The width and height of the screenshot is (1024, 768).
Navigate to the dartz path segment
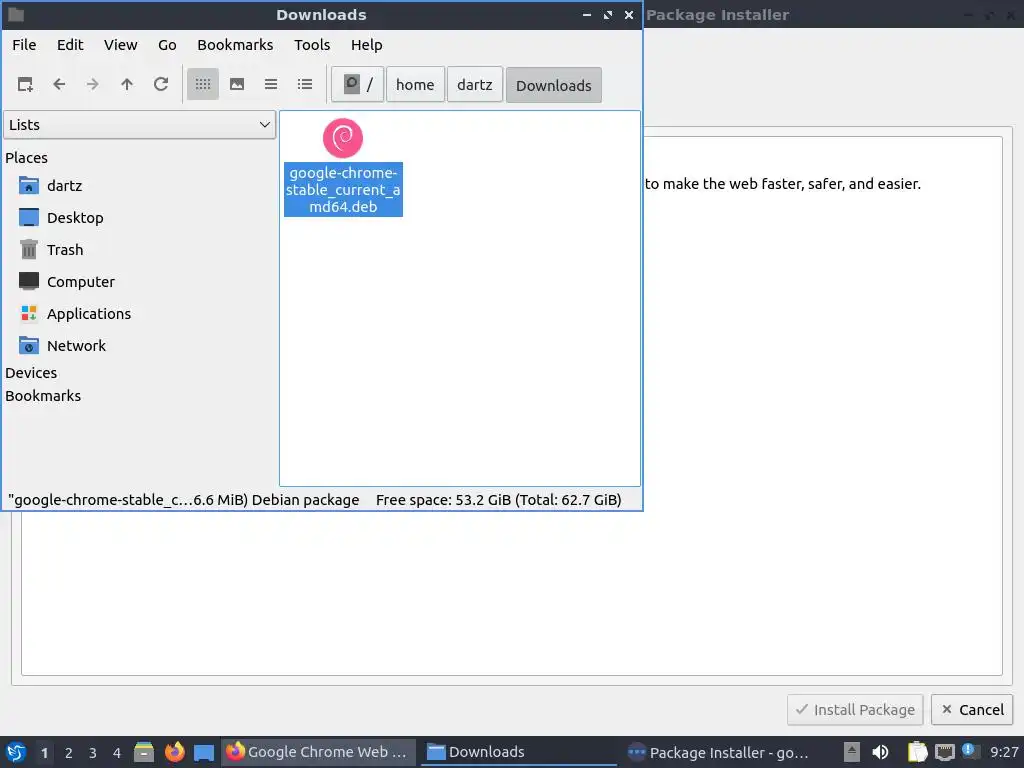[475, 85]
